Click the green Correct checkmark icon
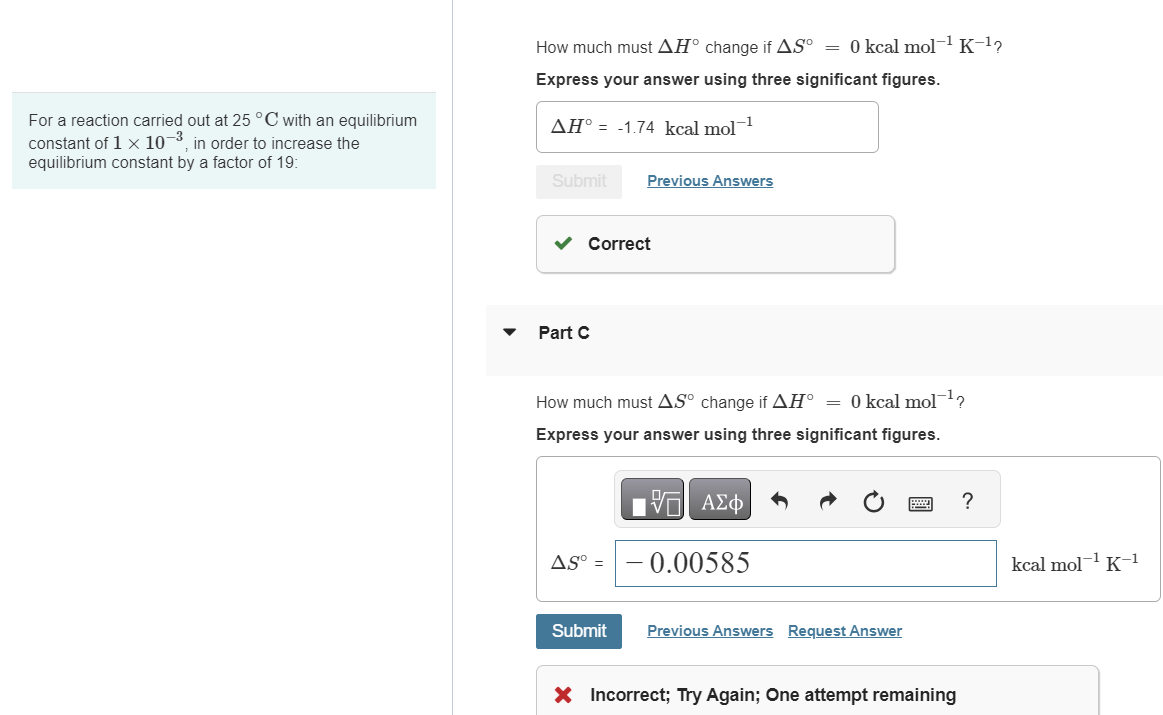Screen dimensions: 1163x715 point(563,243)
